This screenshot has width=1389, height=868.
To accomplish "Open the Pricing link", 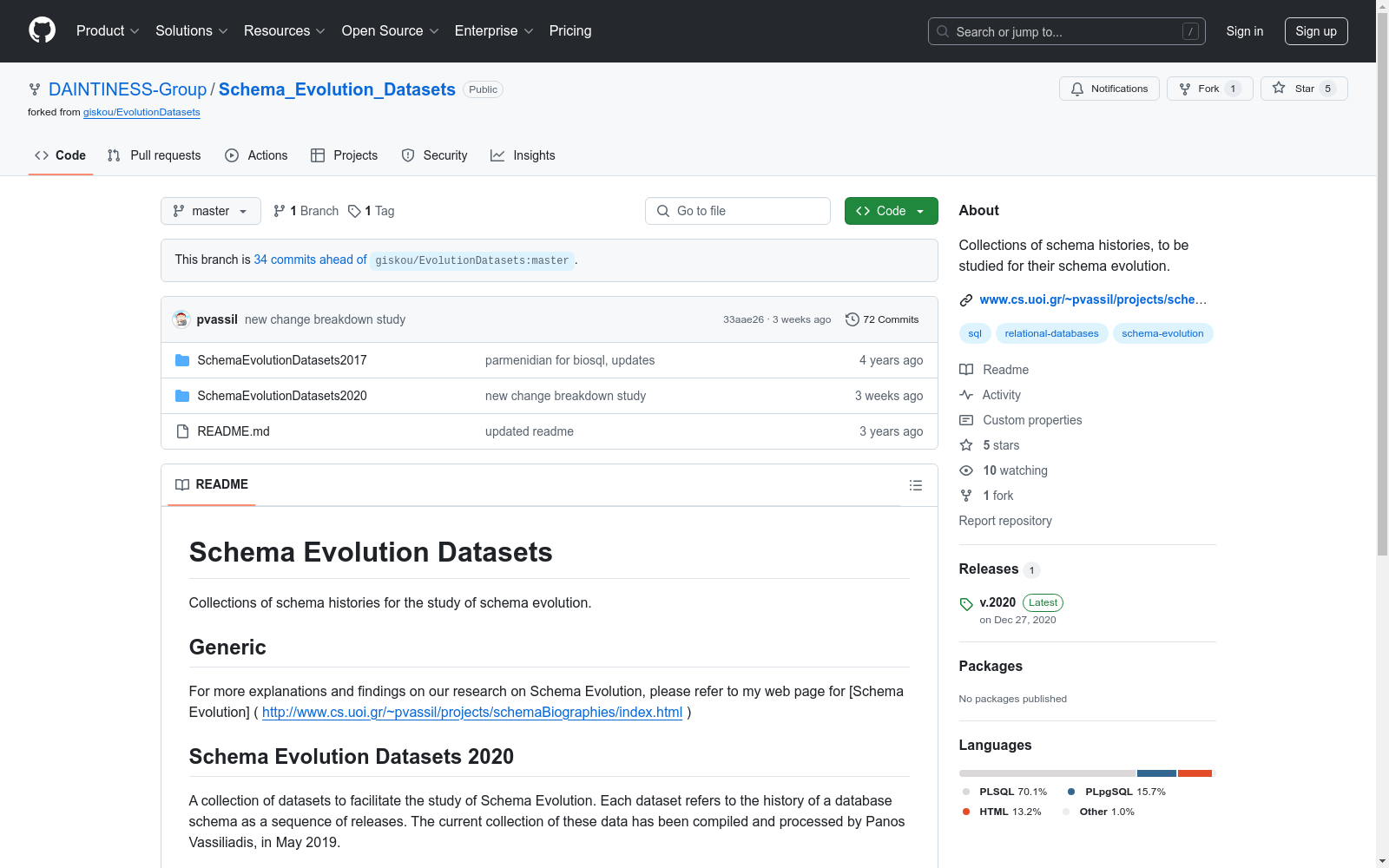I will (570, 31).
